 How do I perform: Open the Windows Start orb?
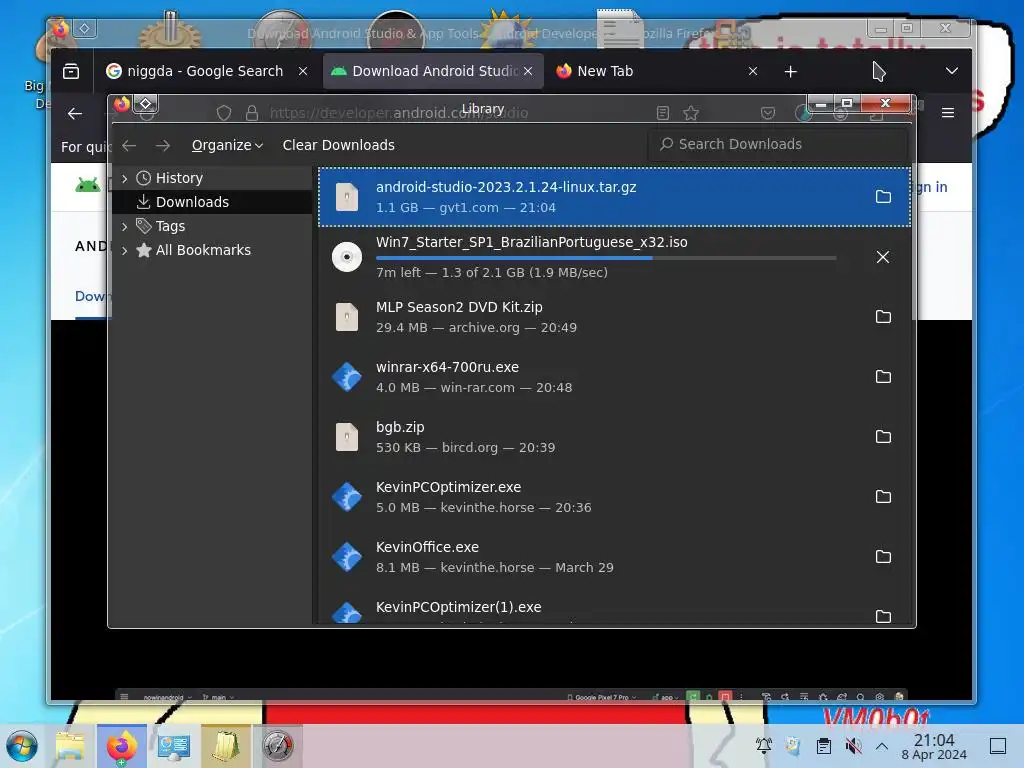coord(22,746)
